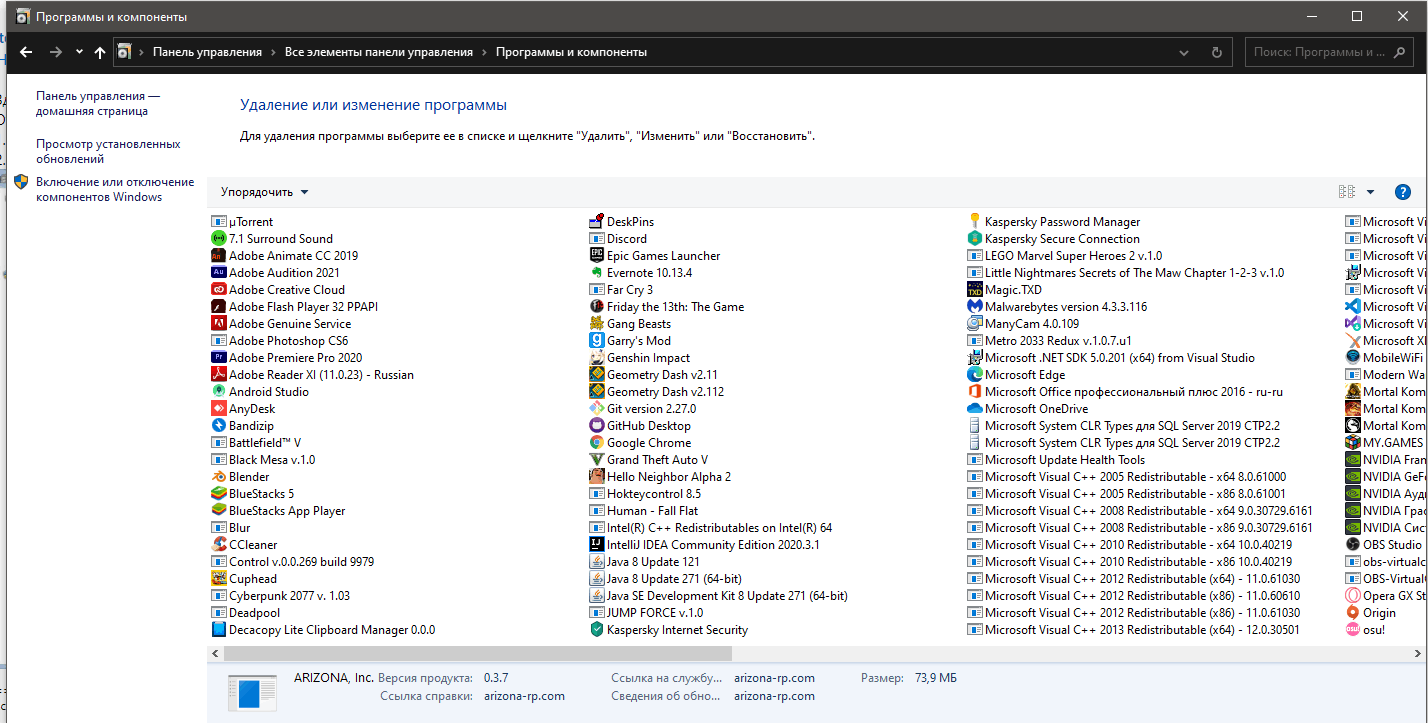This screenshot has height=723, width=1428.
Task: Select Friday the 13th: The Game
Action: [667, 307]
